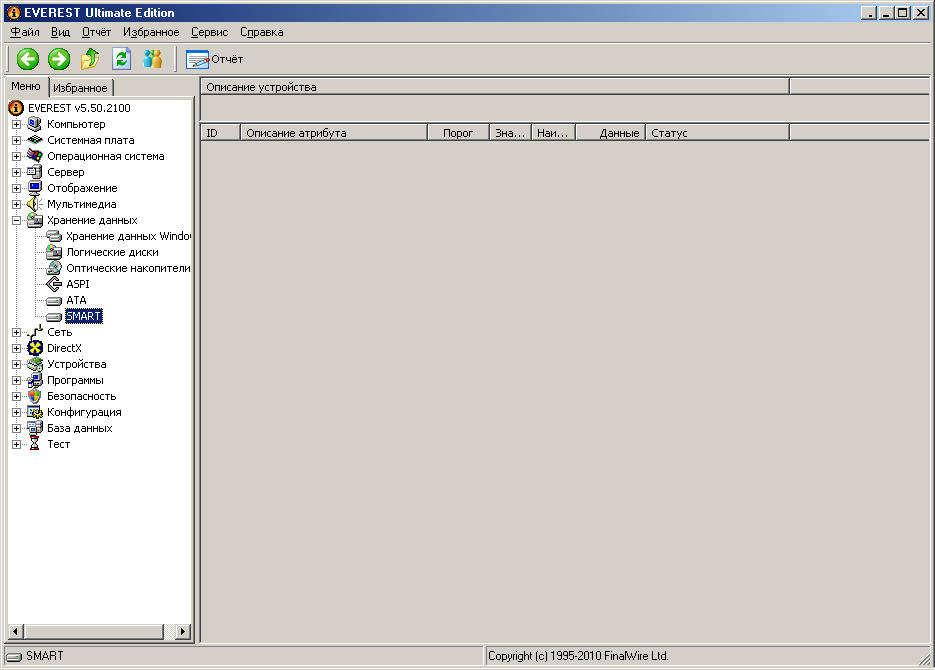Image resolution: width=935 pixels, height=670 pixels.
Task: Click the Устройства icon
Action: [35, 364]
